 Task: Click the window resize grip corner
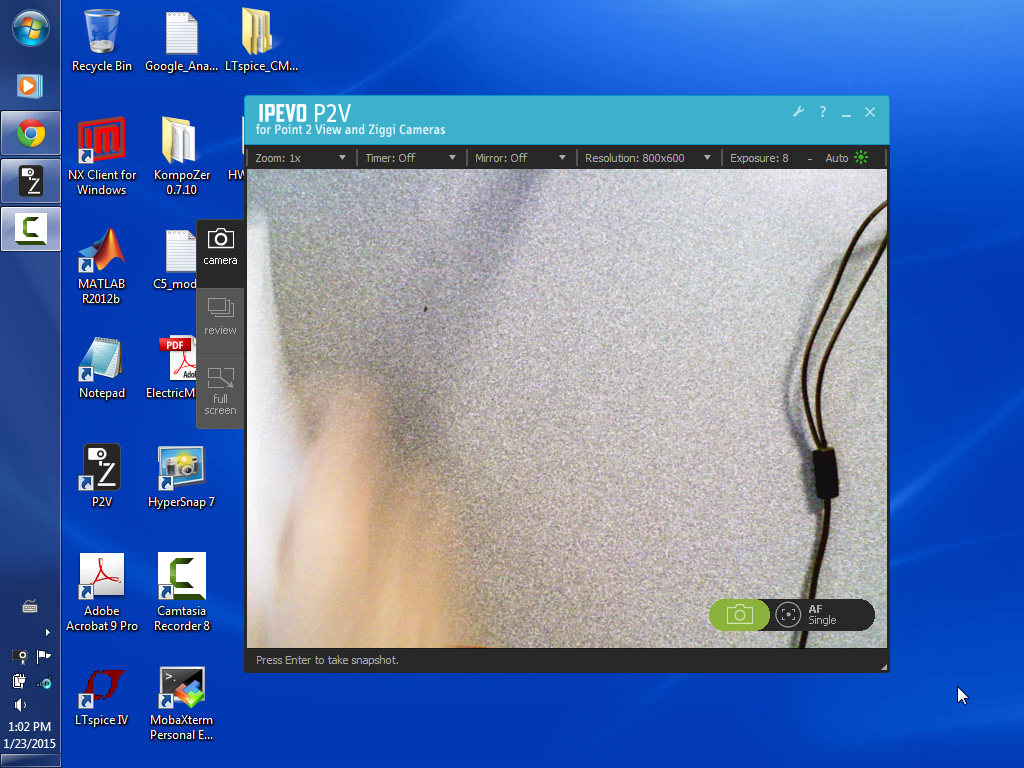(884, 667)
